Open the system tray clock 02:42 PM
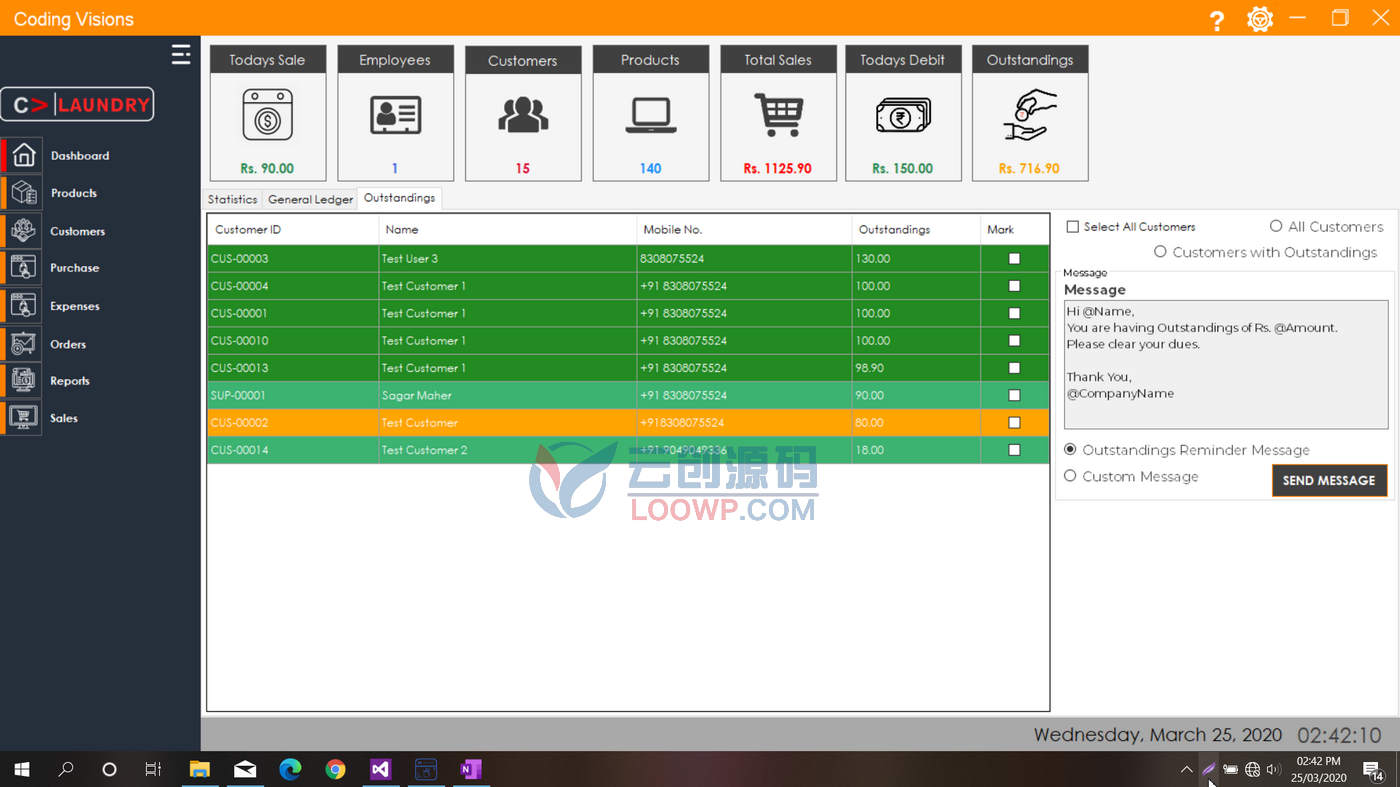The image size is (1400, 787). [x=1318, y=769]
